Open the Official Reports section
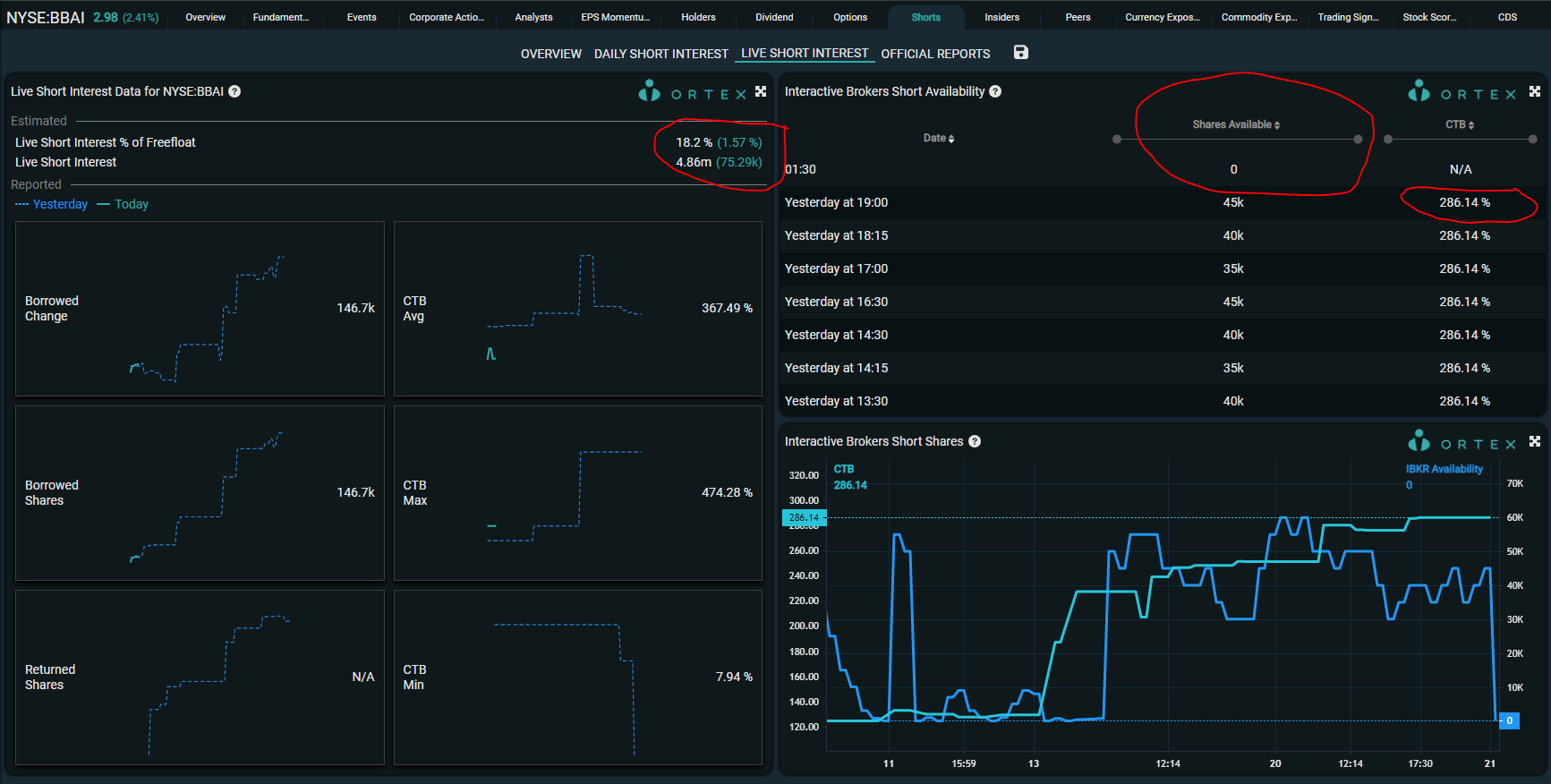 pyautogui.click(x=935, y=54)
